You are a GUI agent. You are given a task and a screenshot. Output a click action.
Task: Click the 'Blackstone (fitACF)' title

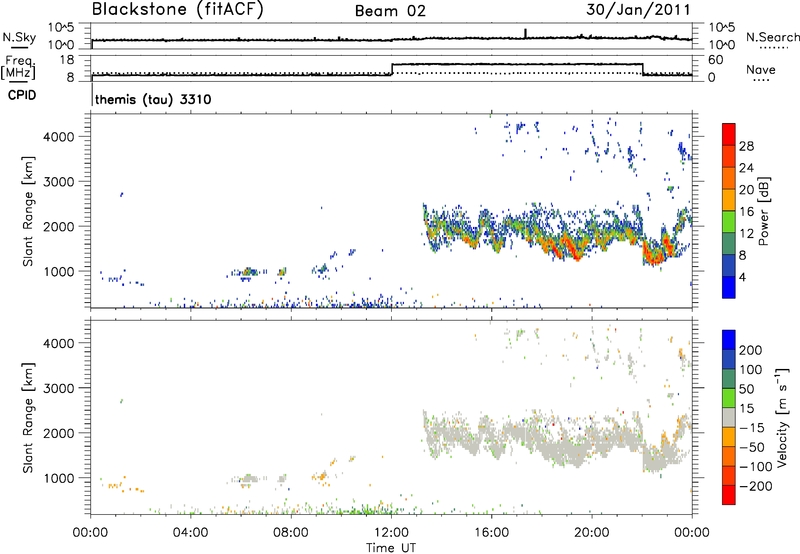[177, 9]
